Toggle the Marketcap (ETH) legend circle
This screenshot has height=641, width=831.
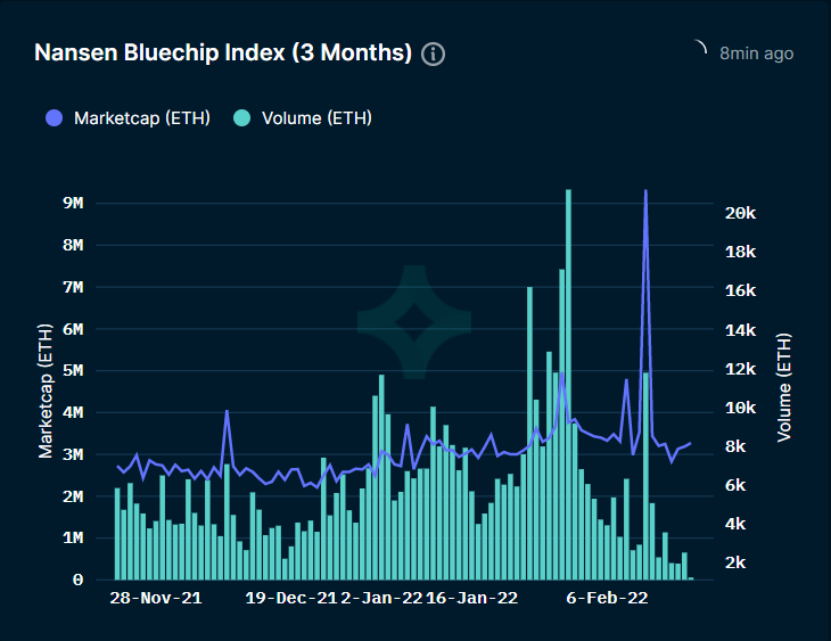tap(54, 118)
